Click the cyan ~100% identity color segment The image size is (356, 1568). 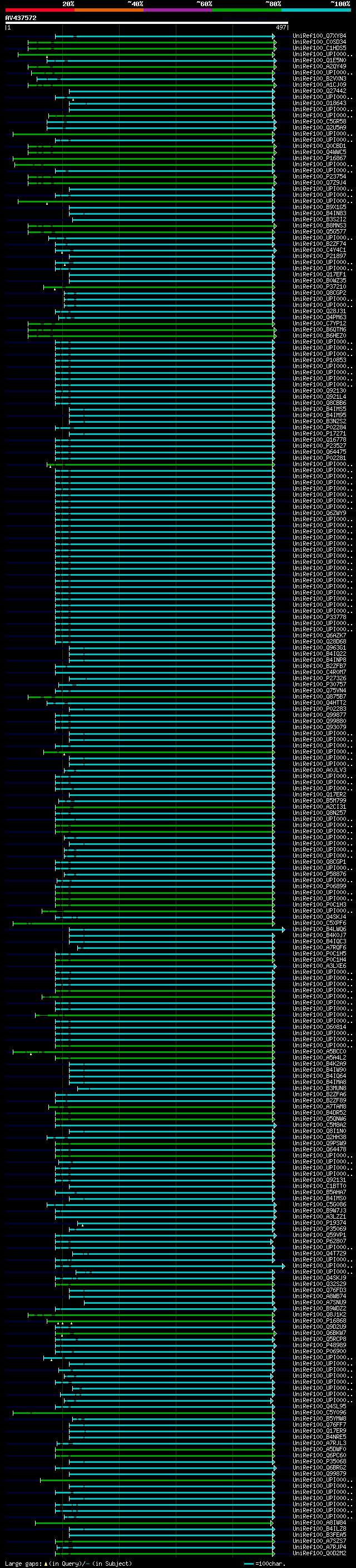(316, 10)
